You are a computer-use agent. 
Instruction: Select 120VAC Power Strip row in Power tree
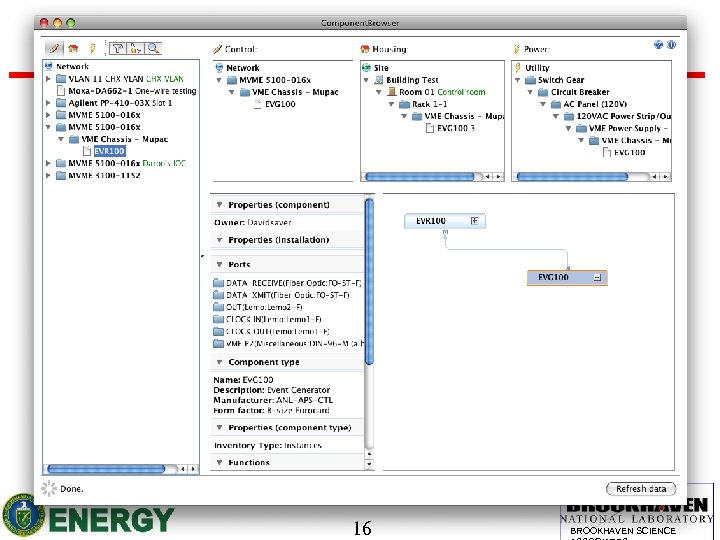624,116
